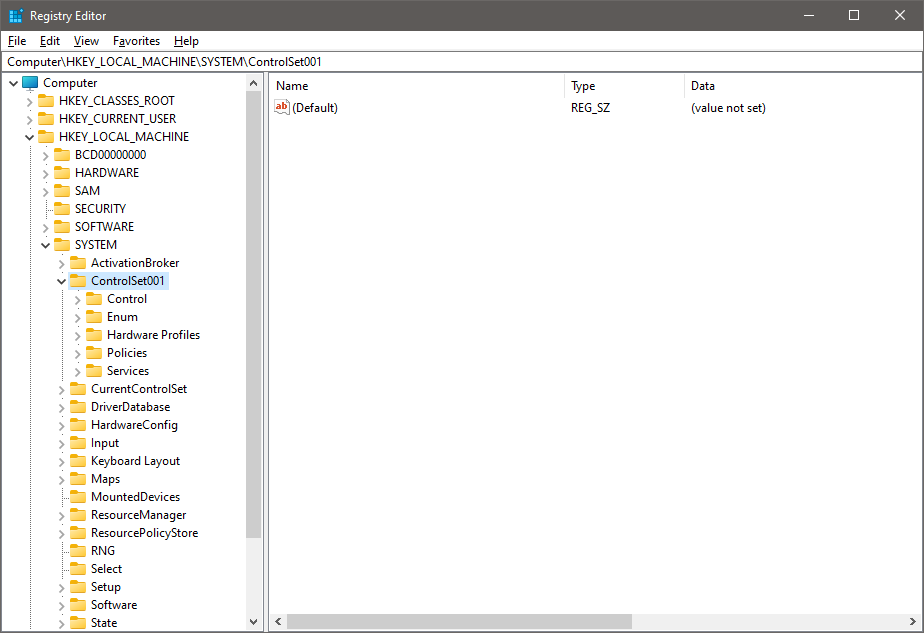Expand the Services subkey
This screenshot has width=924, height=633.
point(77,372)
